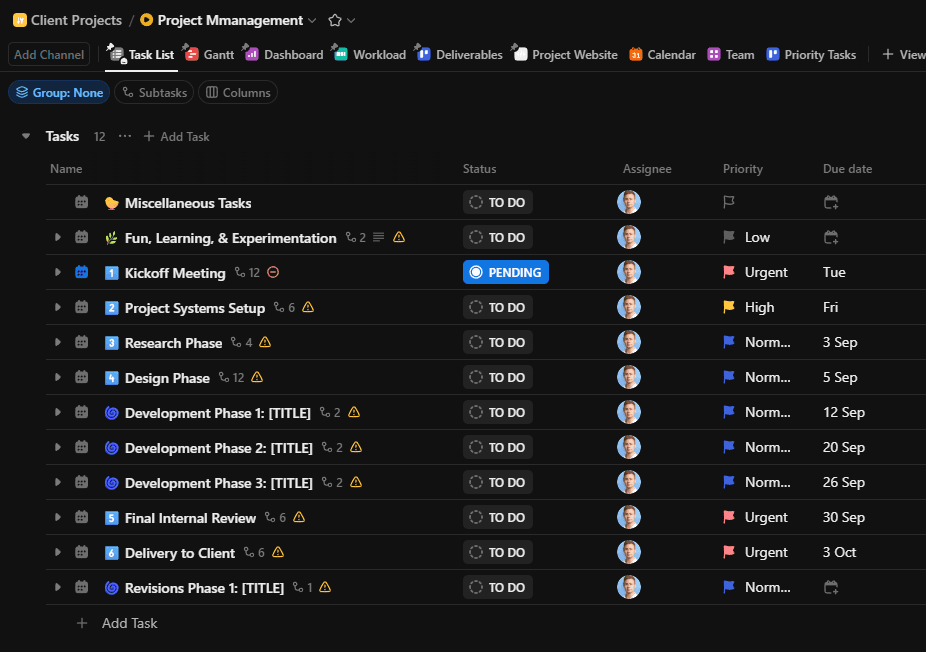
Task: Open the Deliverables tab
Action: click(x=459, y=54)
